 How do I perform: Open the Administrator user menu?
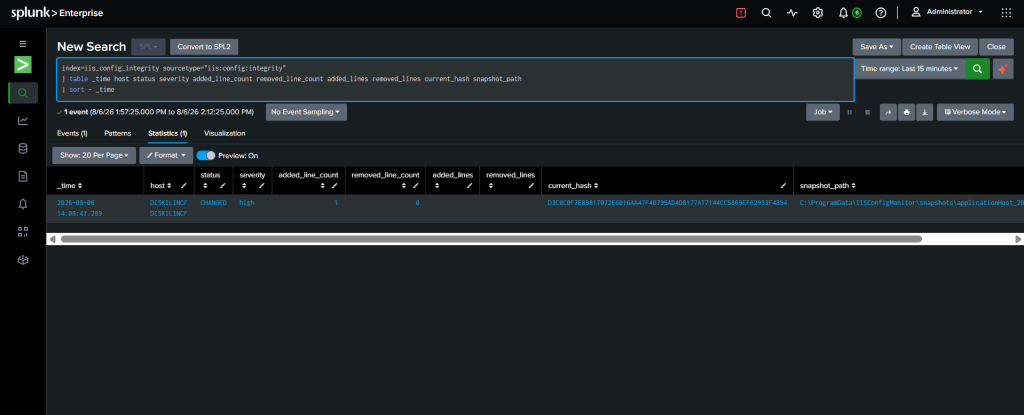pos(947,12)
